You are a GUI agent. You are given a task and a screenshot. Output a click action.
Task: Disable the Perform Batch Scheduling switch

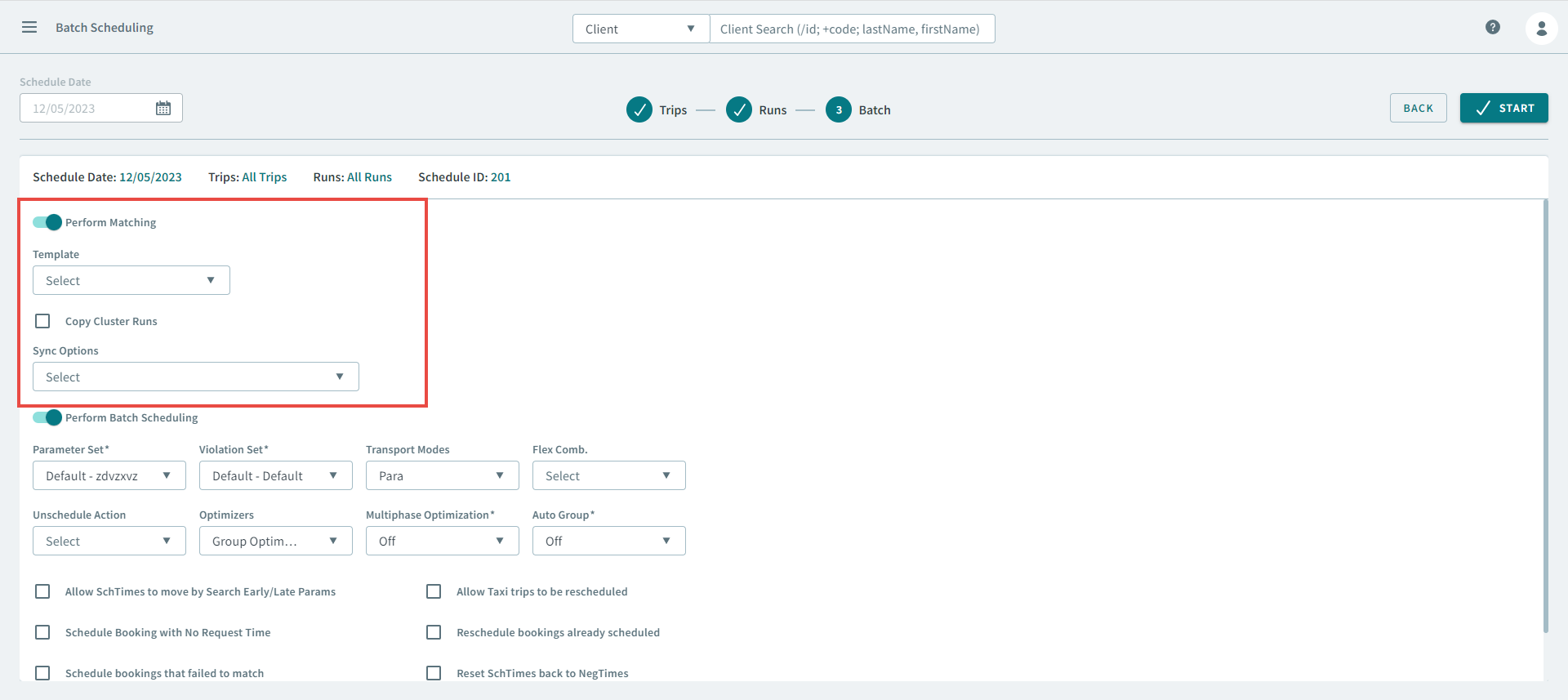pos(47,417)
